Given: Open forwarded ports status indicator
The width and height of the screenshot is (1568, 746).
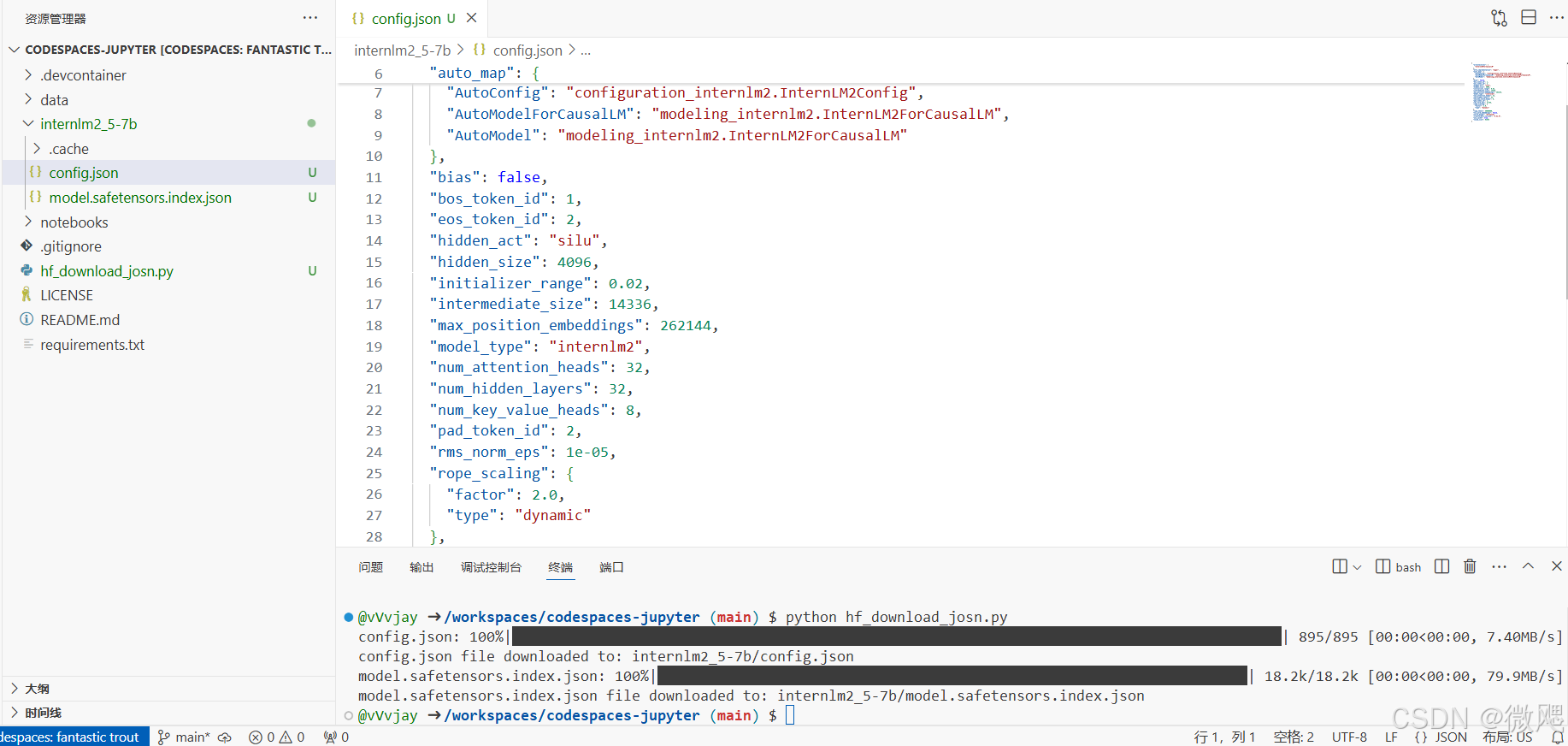Looking at the screenshot, I should tap(336, 737).
